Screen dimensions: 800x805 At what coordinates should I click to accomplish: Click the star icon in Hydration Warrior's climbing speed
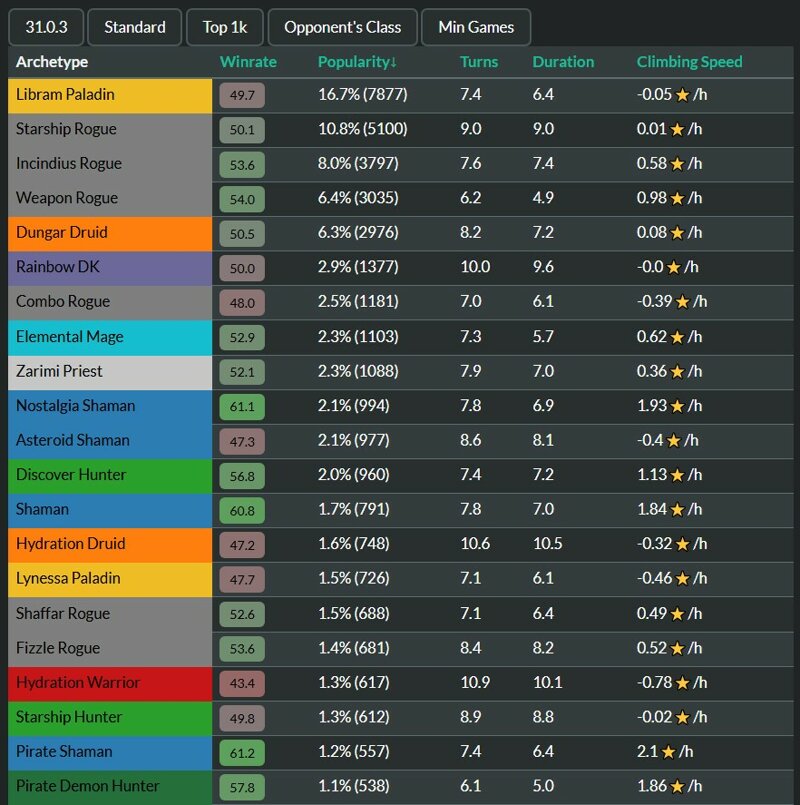682,683
